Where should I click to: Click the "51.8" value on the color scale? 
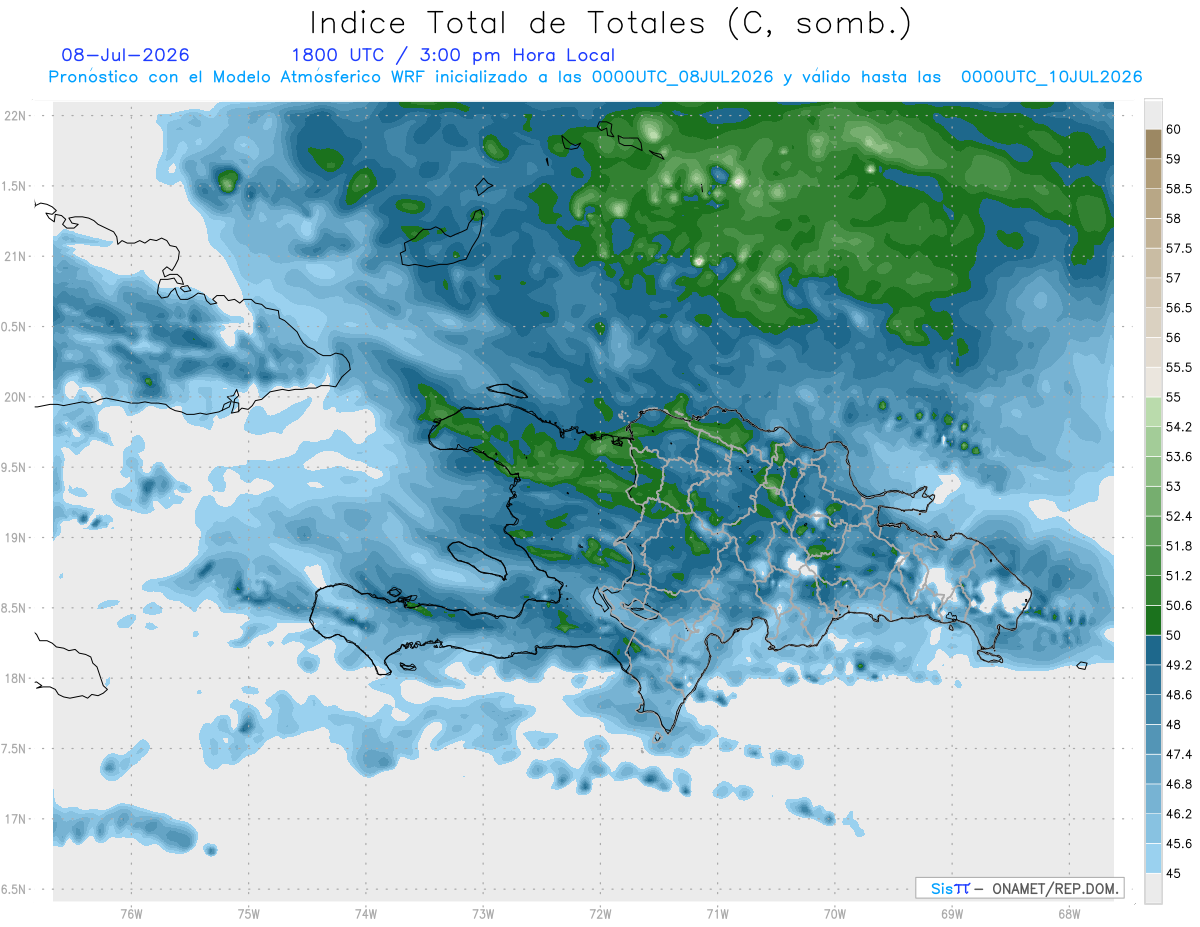[x=1178, y=546]
